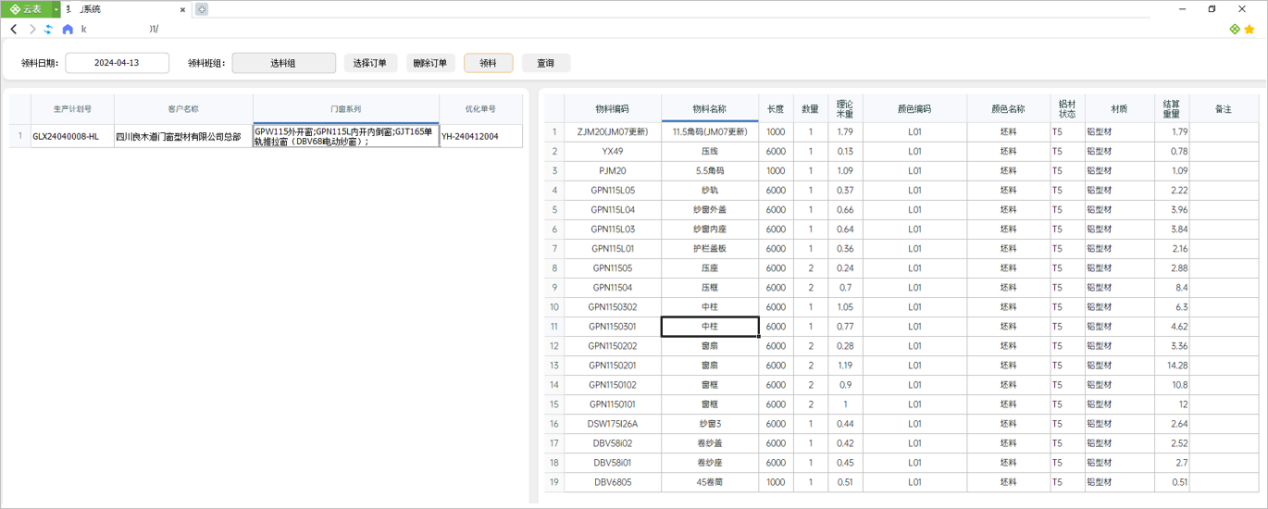Image resolution: width=1268 pixels, height=509 pixels.
Task: Select the material name 卷纱盖
Action: 710,443
